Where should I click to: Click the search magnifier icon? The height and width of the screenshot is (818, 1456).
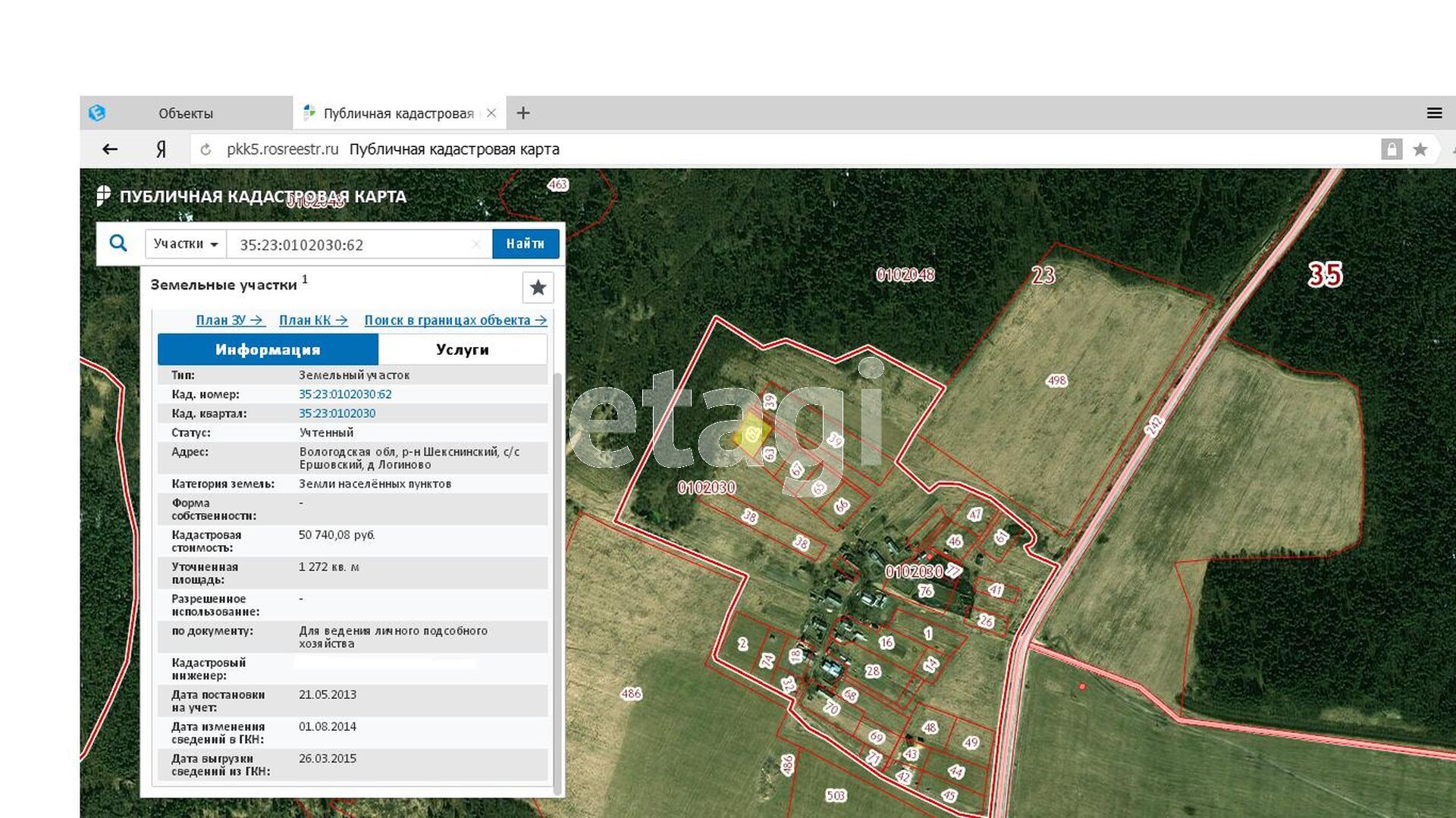click(118, 243)
